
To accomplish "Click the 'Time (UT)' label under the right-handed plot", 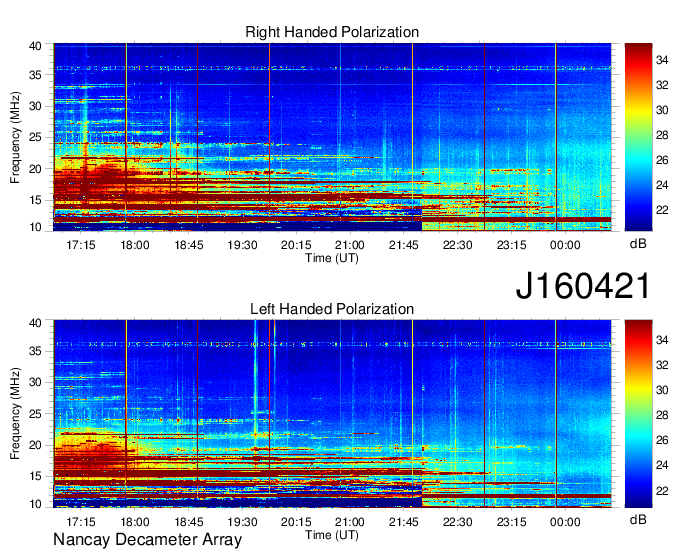I will 332,258.
